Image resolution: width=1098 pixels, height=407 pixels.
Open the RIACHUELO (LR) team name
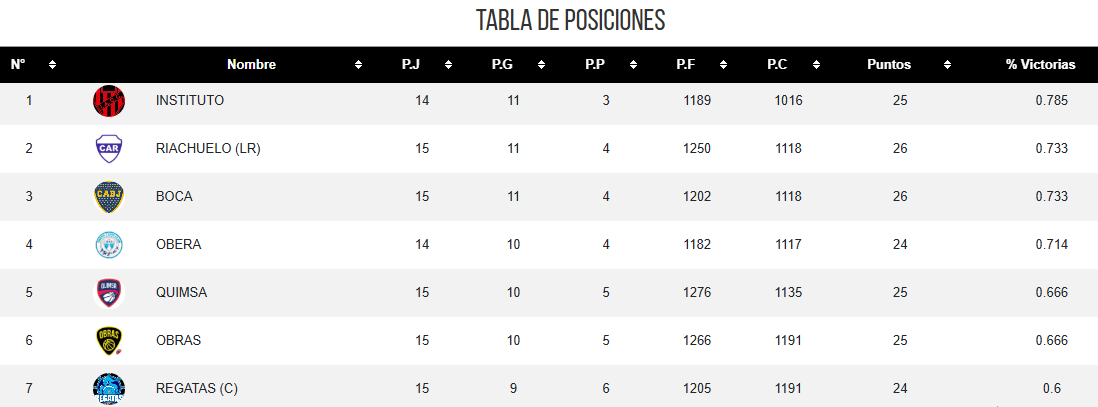[208, 149]
